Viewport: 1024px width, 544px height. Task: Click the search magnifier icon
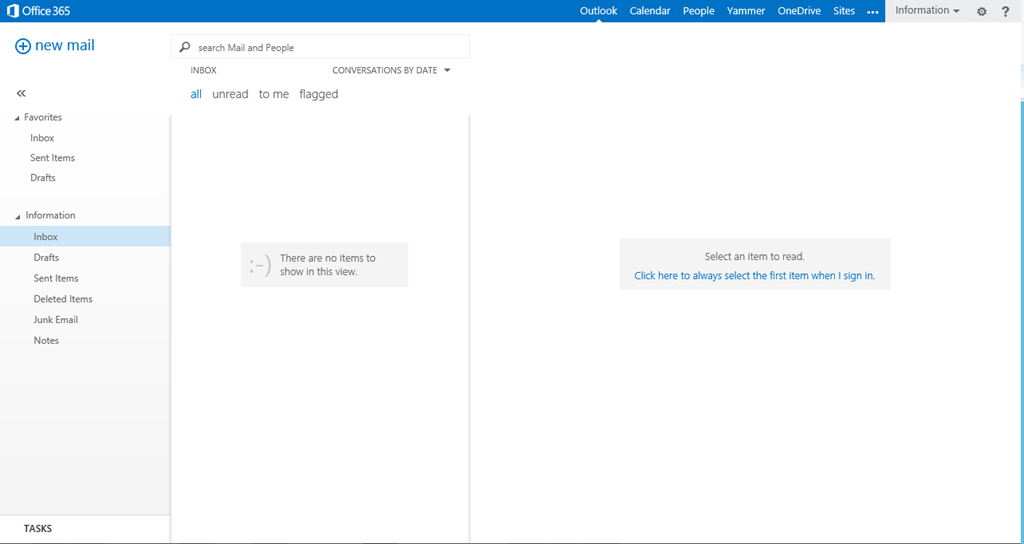(185, 47)
